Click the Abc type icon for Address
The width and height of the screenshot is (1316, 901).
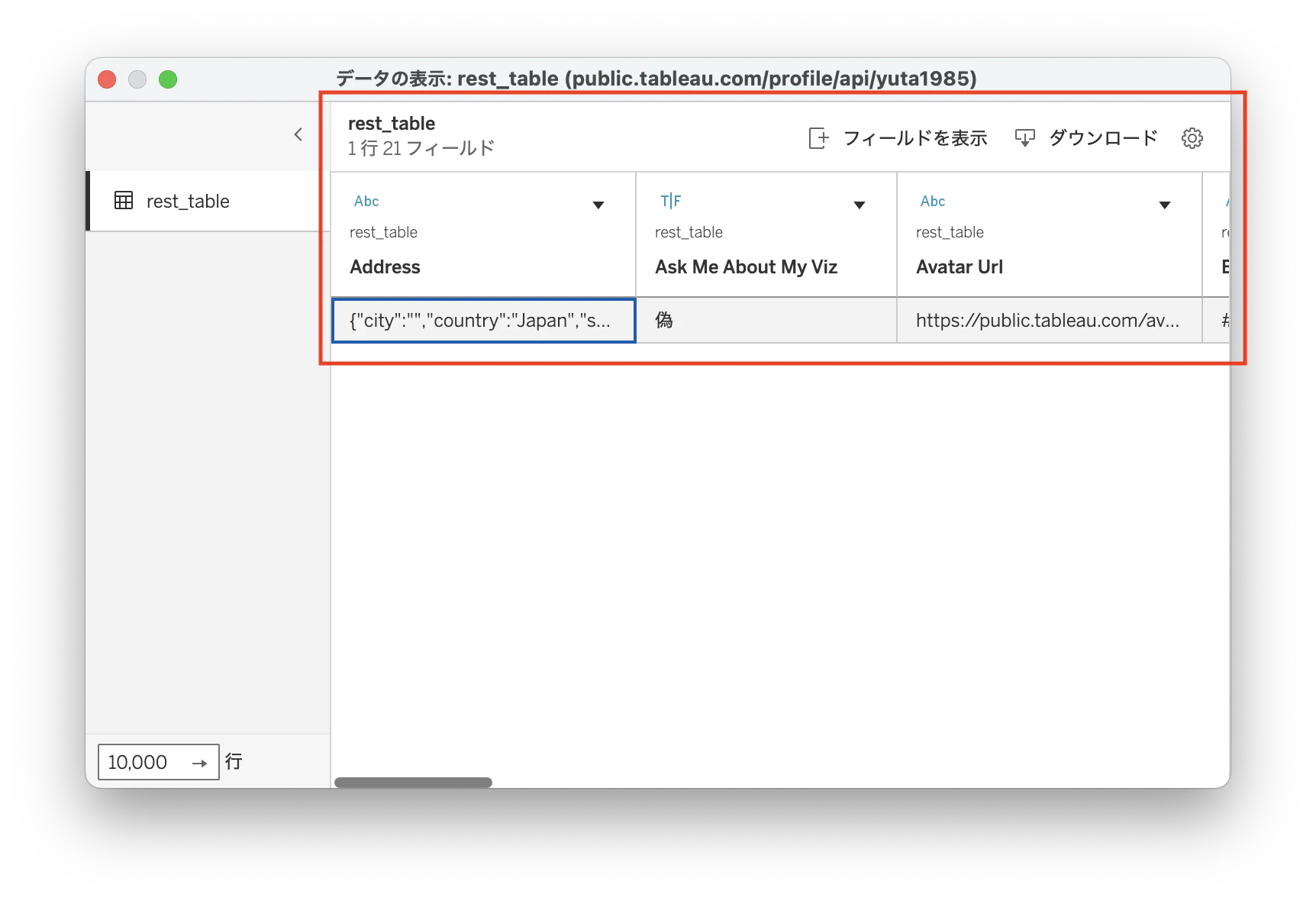pos(366,202)
